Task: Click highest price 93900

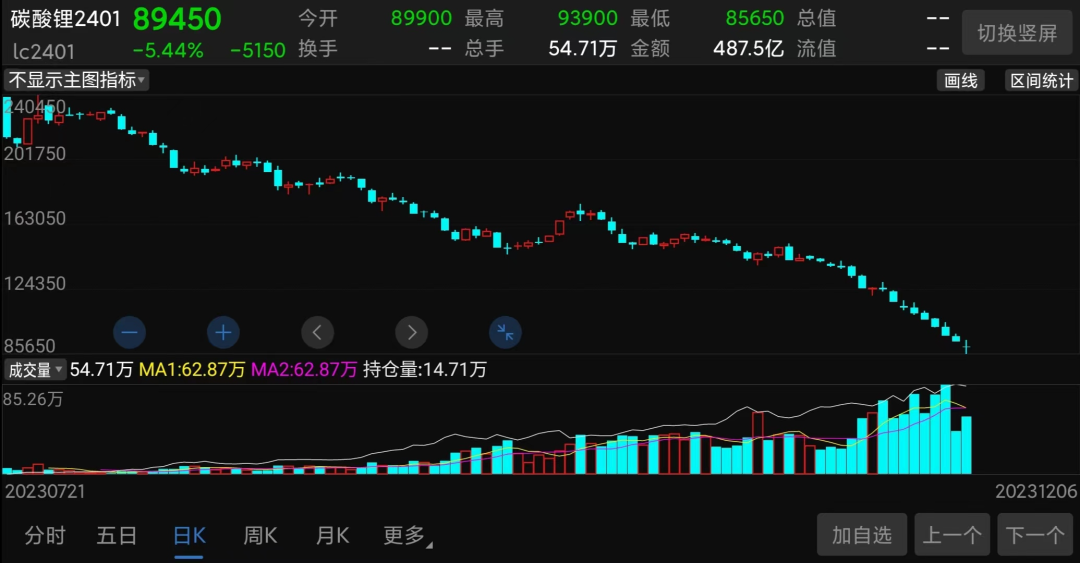Action: coord(588,18)
